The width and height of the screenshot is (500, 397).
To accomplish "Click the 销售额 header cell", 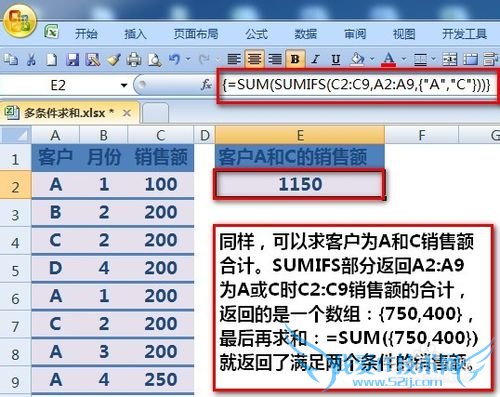I will tap(161, 157).
